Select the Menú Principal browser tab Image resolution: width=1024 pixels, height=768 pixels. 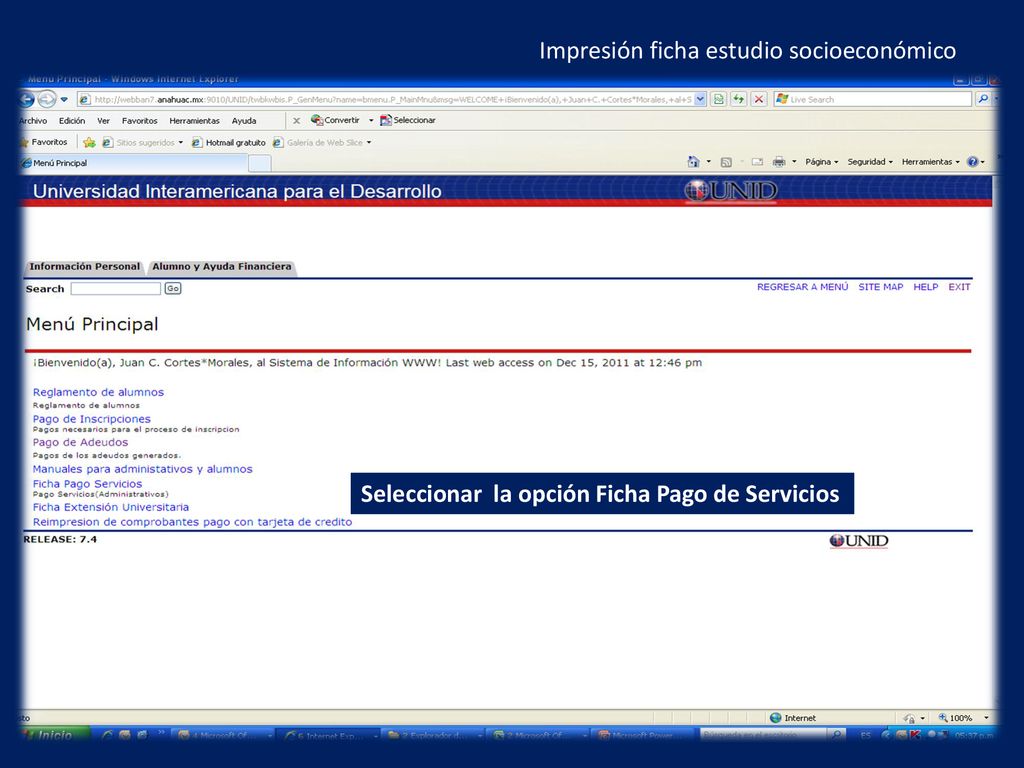tap(134, 163)
